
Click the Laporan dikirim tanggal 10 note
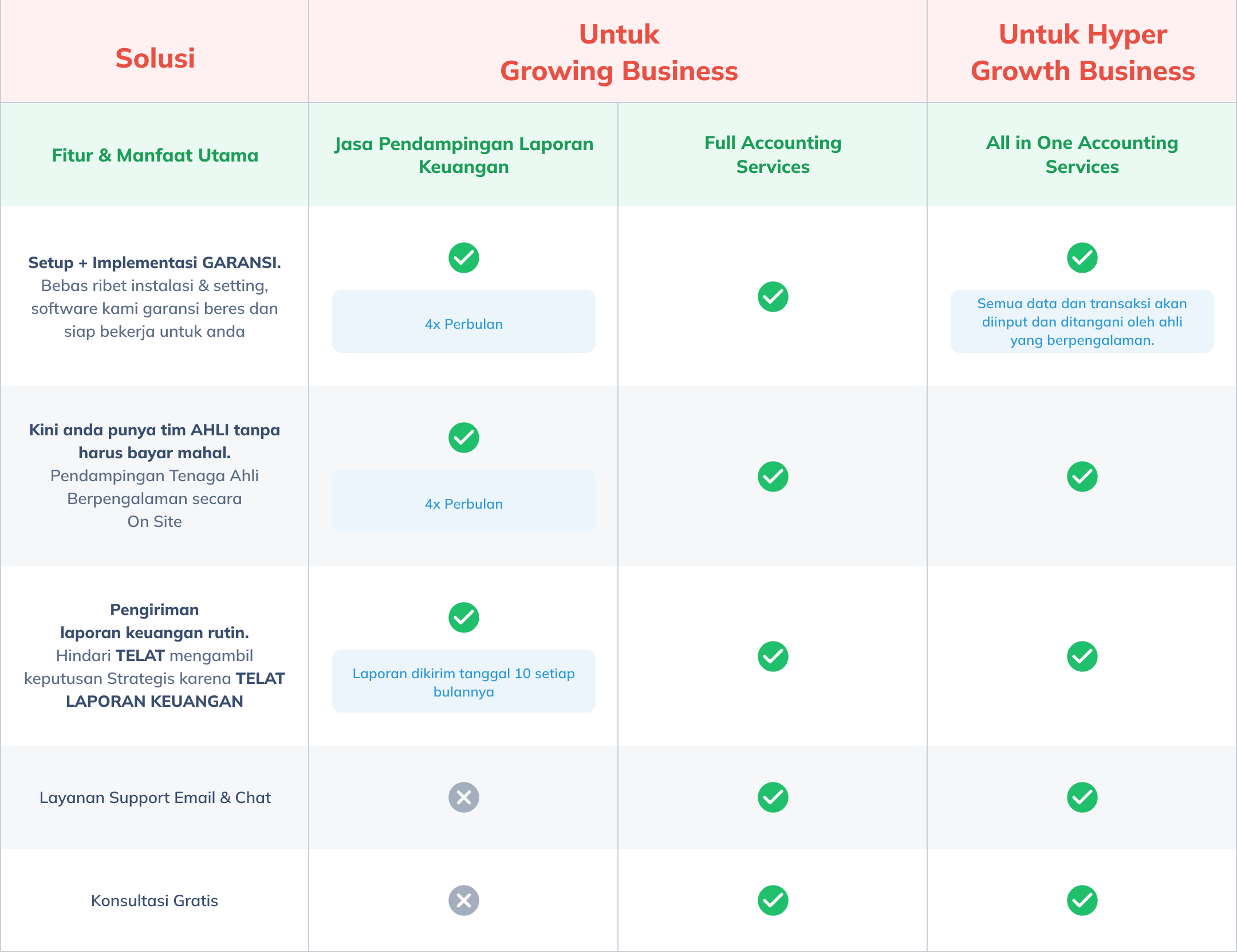coord(463,682)
